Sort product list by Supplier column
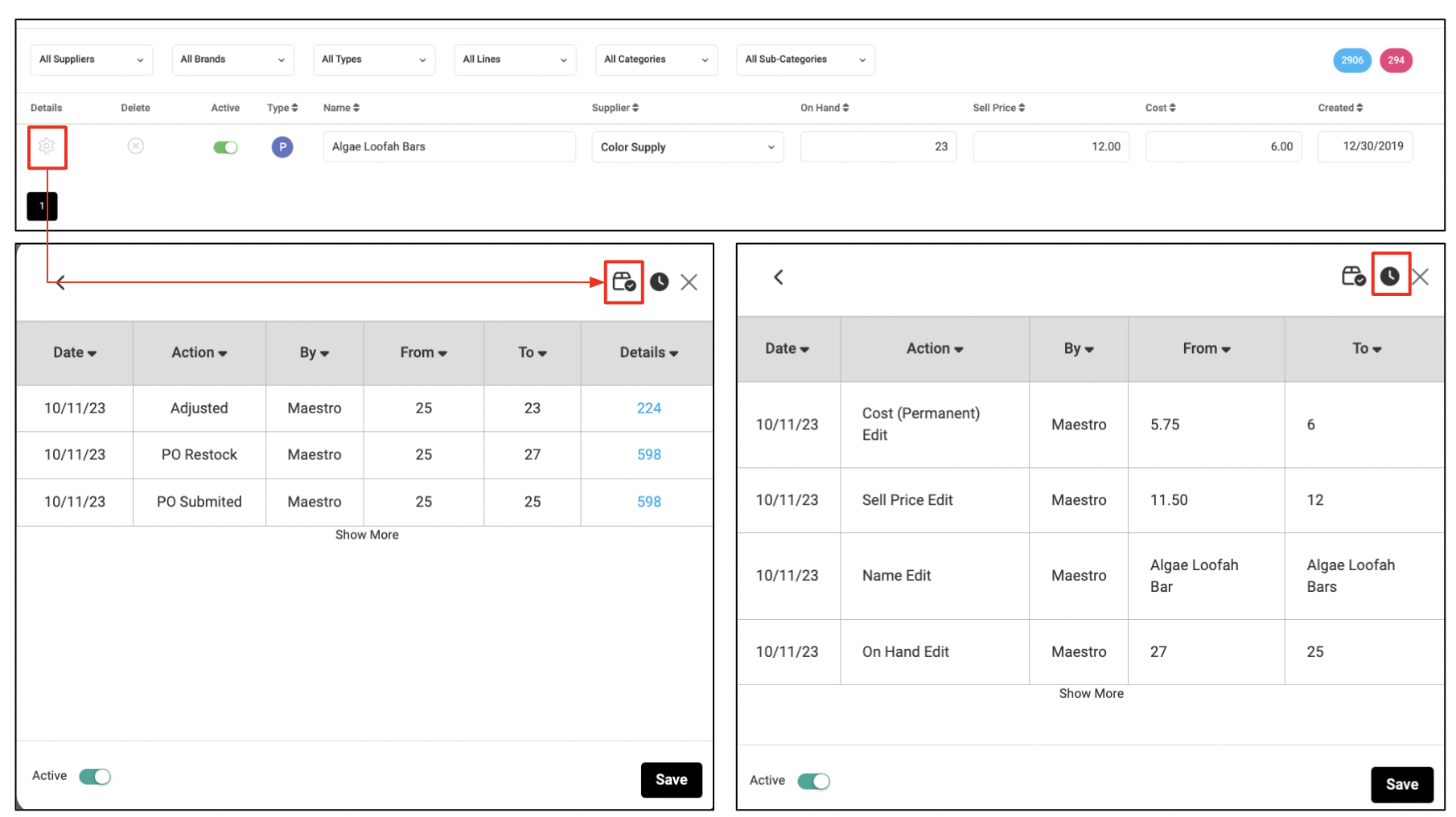The height and width of the screenshot is (817, 1456). coord(615,108)
